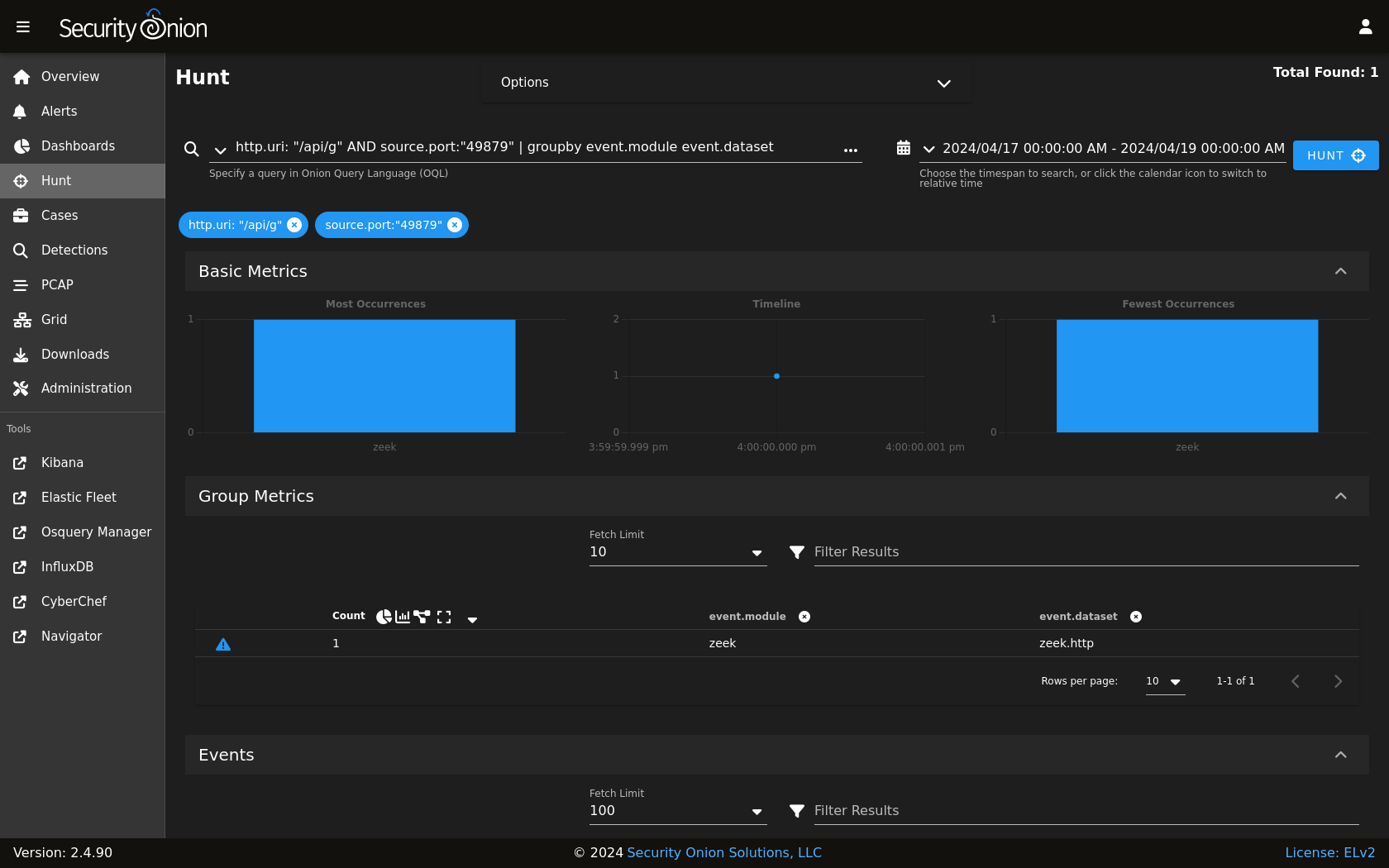The width and height of the screenshot is (1389, 868).
Task: Open the sankey diagram icon
Action: (x=422, y=617)
